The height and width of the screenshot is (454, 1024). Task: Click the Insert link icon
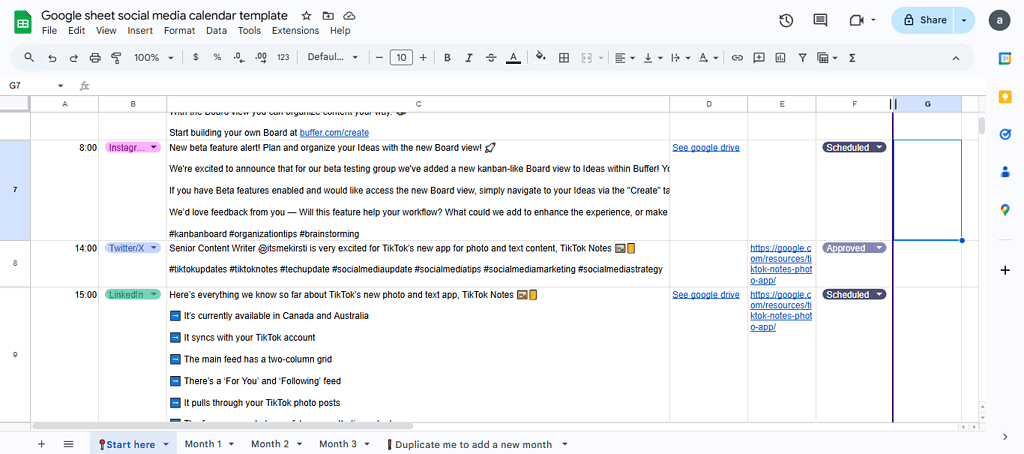pos(737,58)
